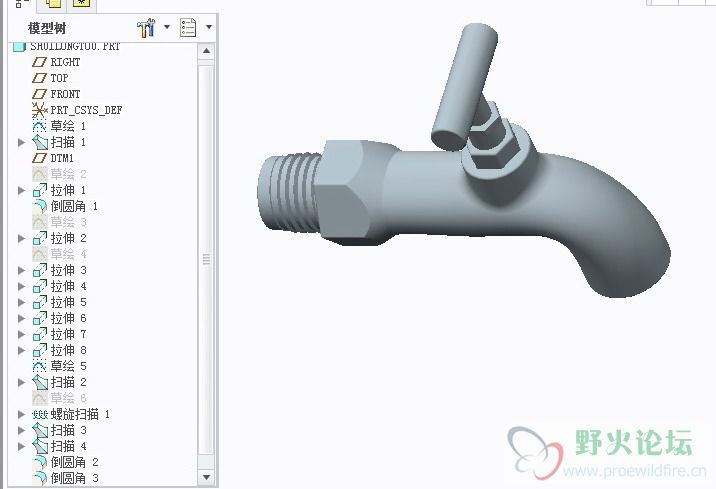
Task: Select the 拉伸 8 feature label
Action: coord(68,350)
